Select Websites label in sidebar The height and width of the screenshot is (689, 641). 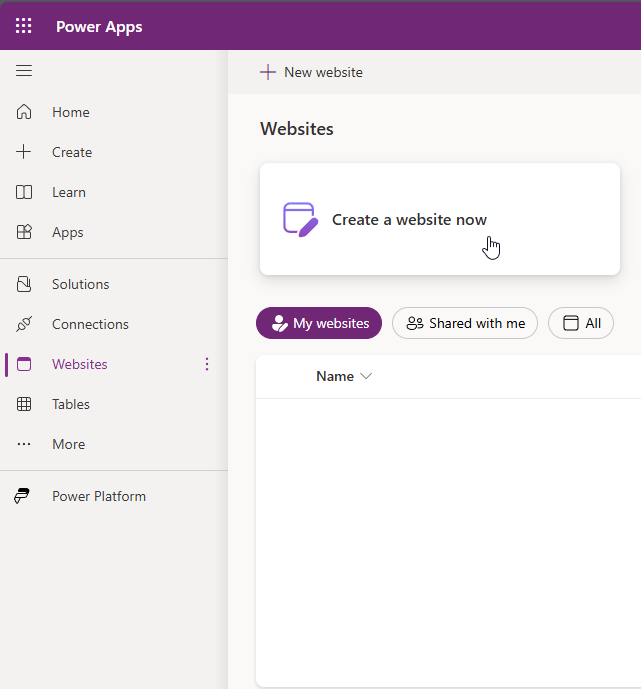click(x=80, y=364)
